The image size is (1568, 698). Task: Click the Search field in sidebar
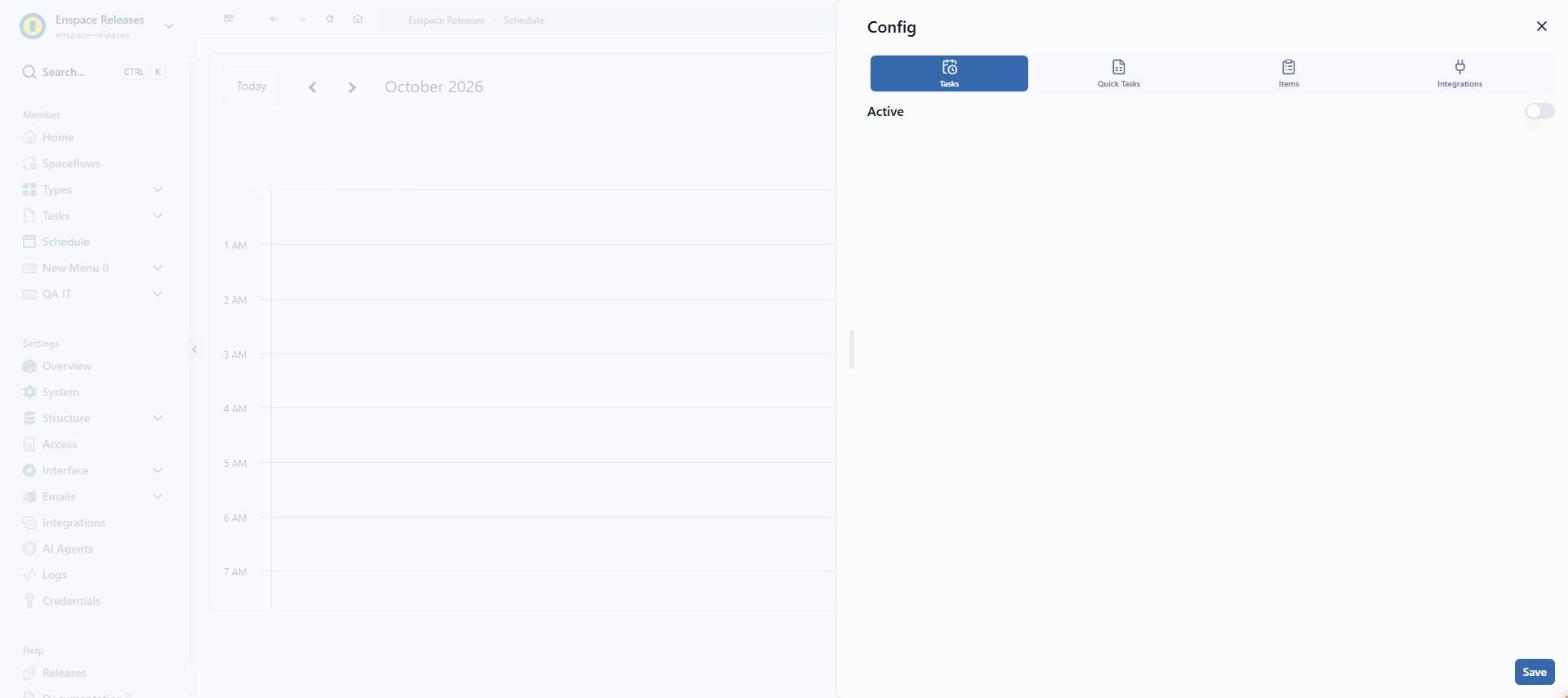[x=93, y=72]
